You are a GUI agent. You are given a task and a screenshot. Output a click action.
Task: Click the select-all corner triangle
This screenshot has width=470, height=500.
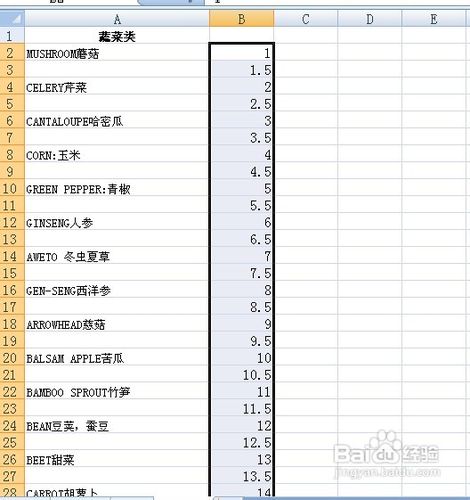pos(12,18)
